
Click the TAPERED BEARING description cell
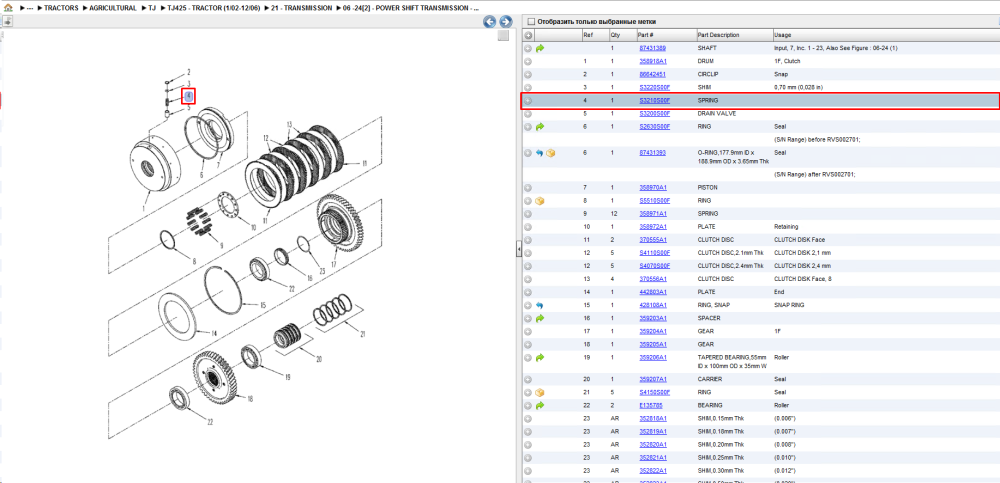tap(734, 362)
